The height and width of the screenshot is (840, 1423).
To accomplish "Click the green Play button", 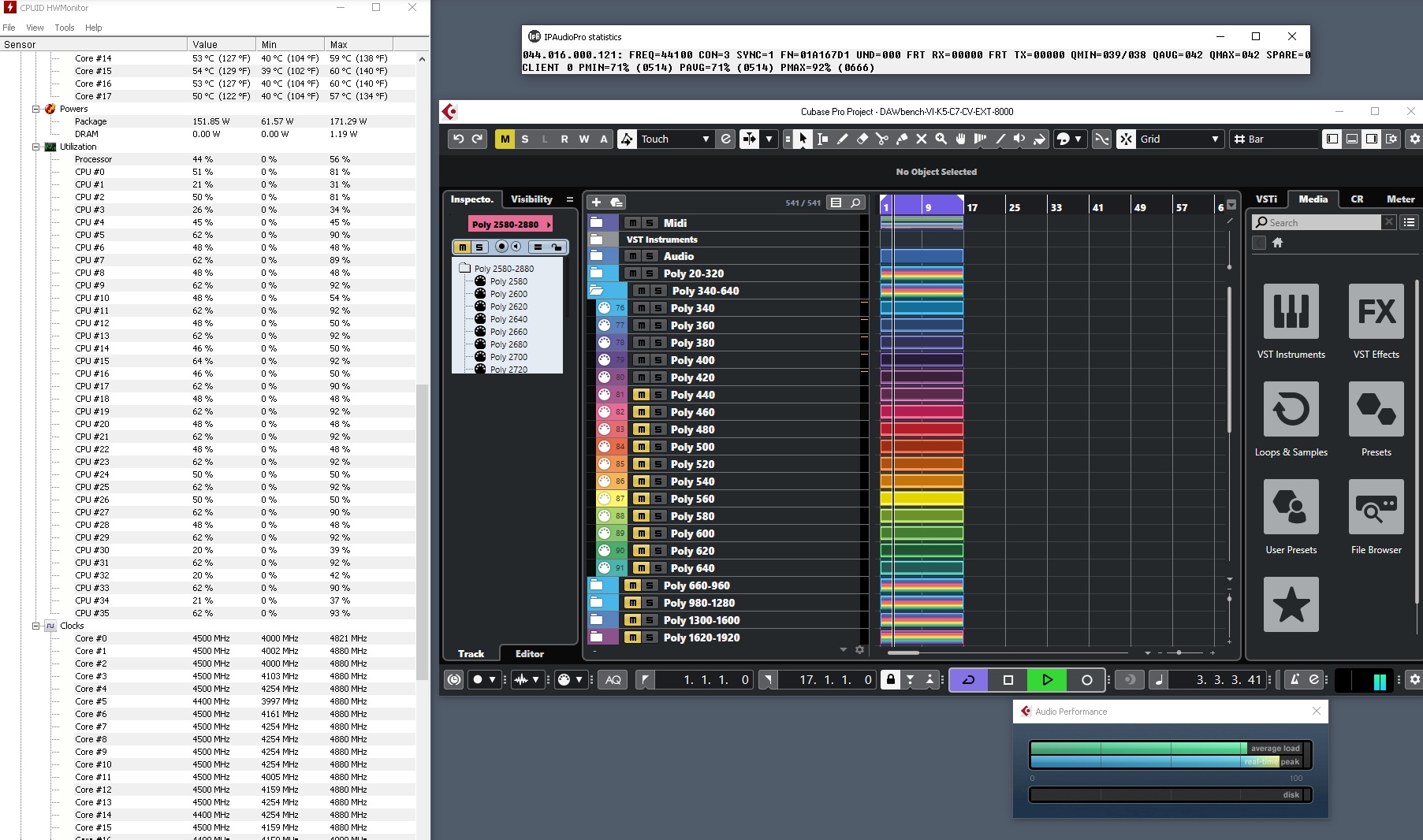I will click(x=1047, y=679).
